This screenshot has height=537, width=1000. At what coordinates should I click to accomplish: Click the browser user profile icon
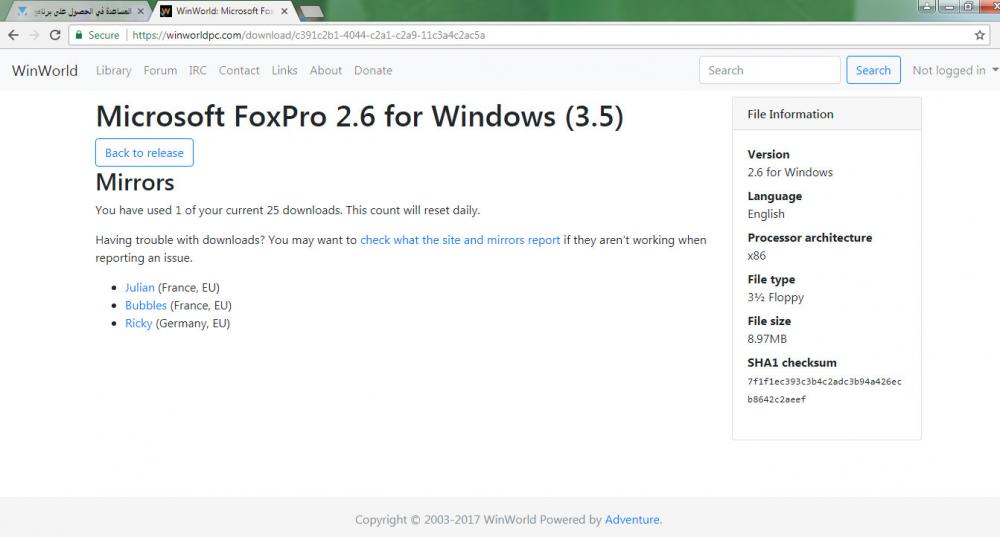click(927, 6)
